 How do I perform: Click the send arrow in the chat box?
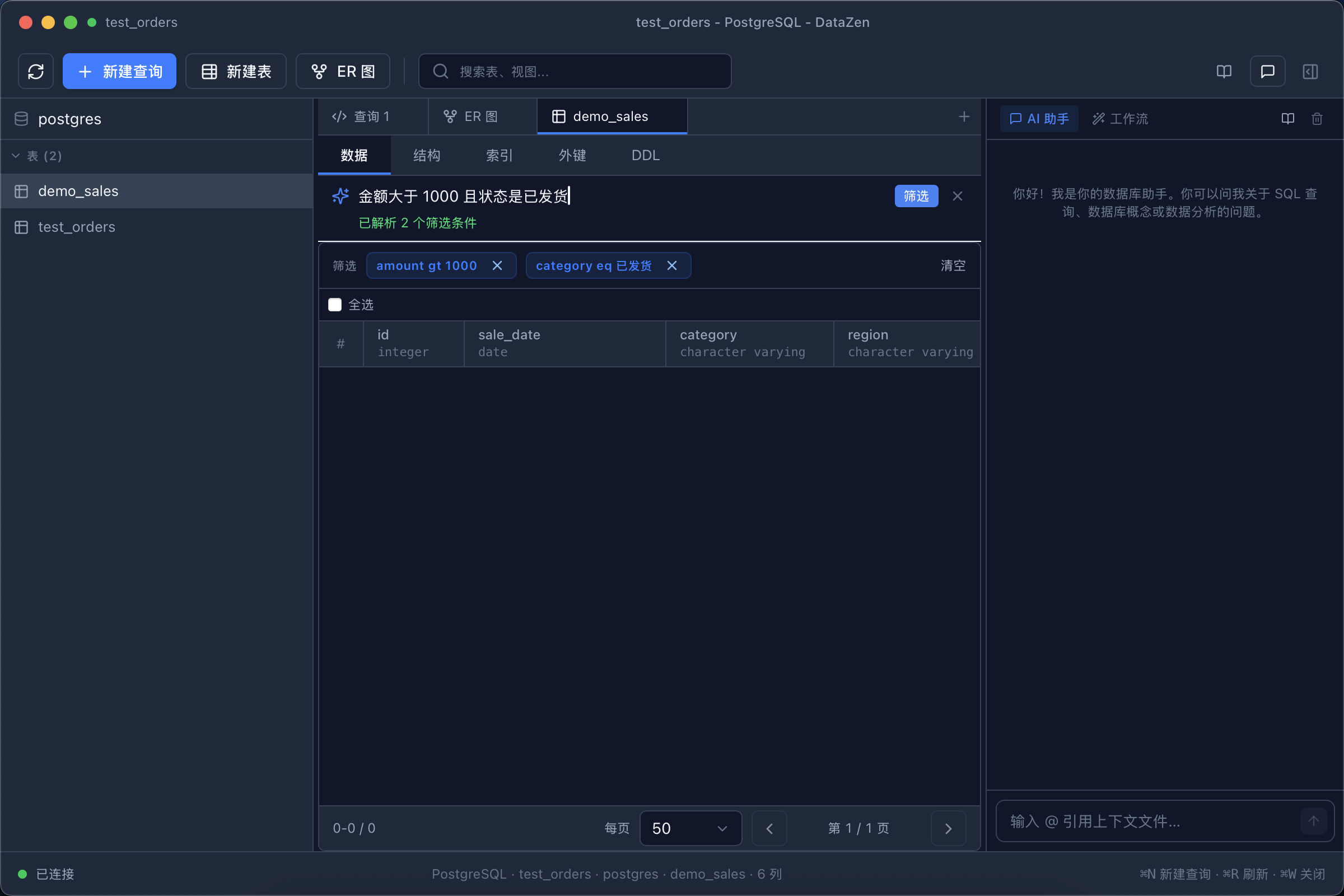(1313, 821)
